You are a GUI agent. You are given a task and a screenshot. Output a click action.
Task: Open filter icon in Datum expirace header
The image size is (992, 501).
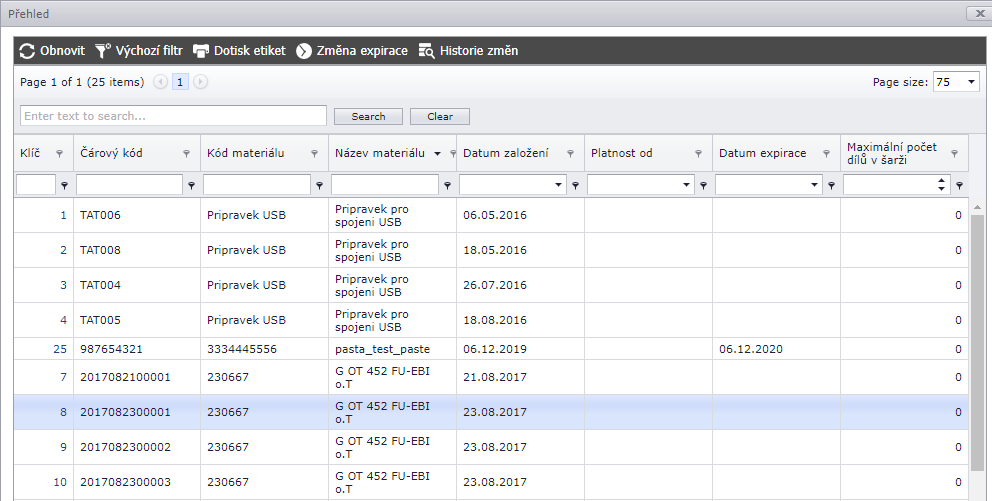827,154
